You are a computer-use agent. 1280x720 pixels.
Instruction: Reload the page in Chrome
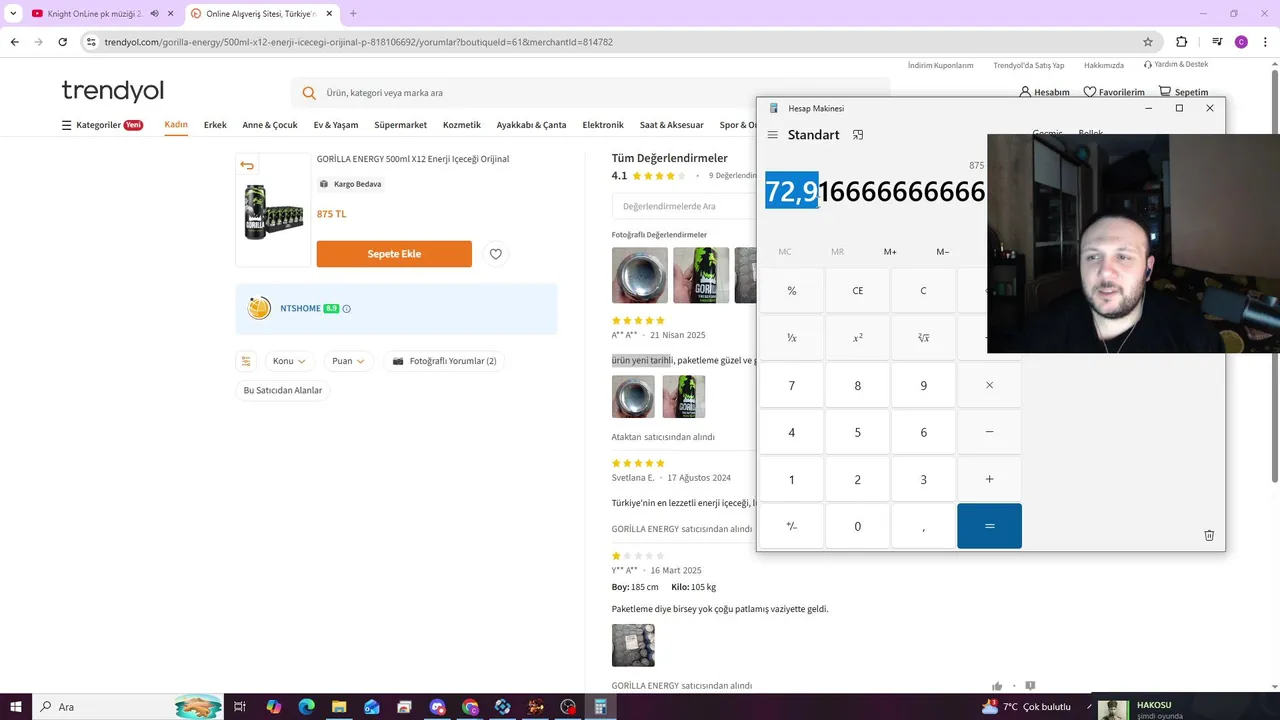tap(63, 42)
